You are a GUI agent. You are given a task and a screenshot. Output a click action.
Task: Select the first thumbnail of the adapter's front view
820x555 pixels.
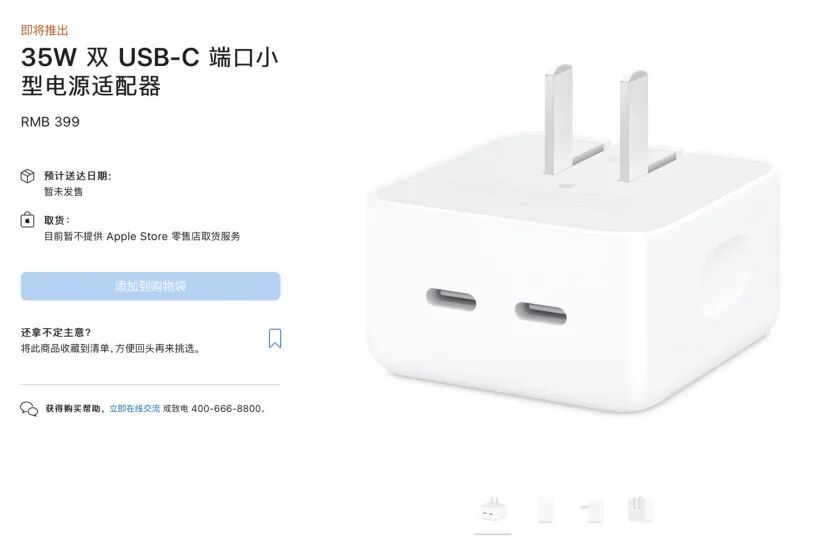[493, 509]
